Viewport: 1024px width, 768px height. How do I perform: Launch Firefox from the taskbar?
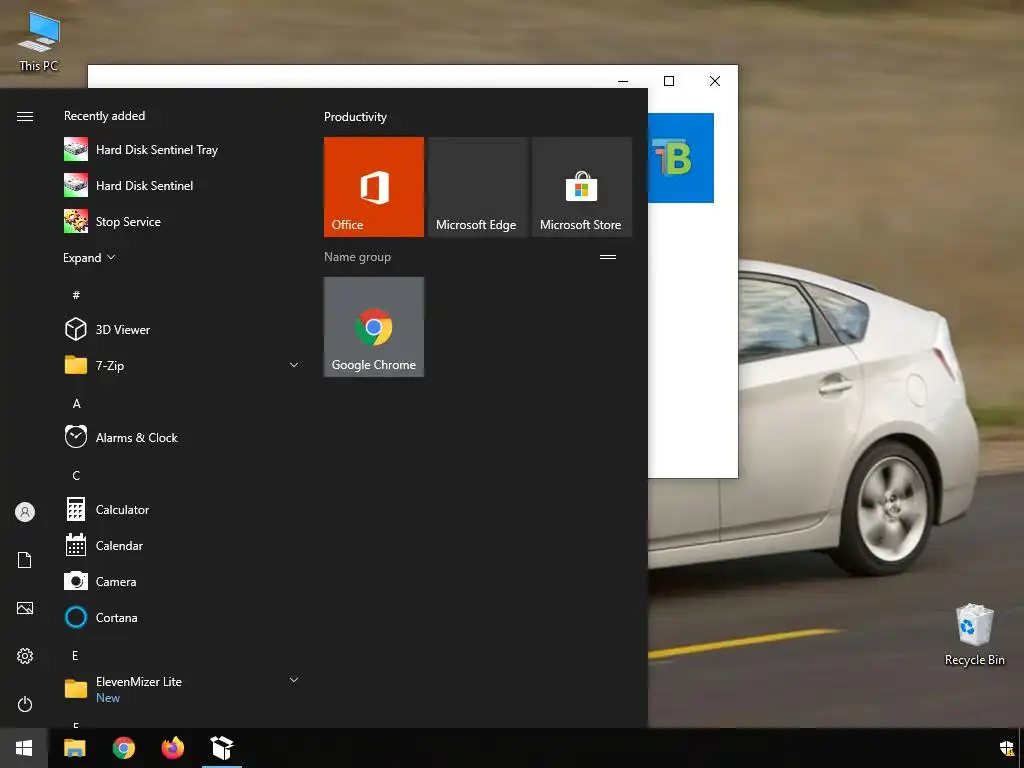click(x=173, y=748)
